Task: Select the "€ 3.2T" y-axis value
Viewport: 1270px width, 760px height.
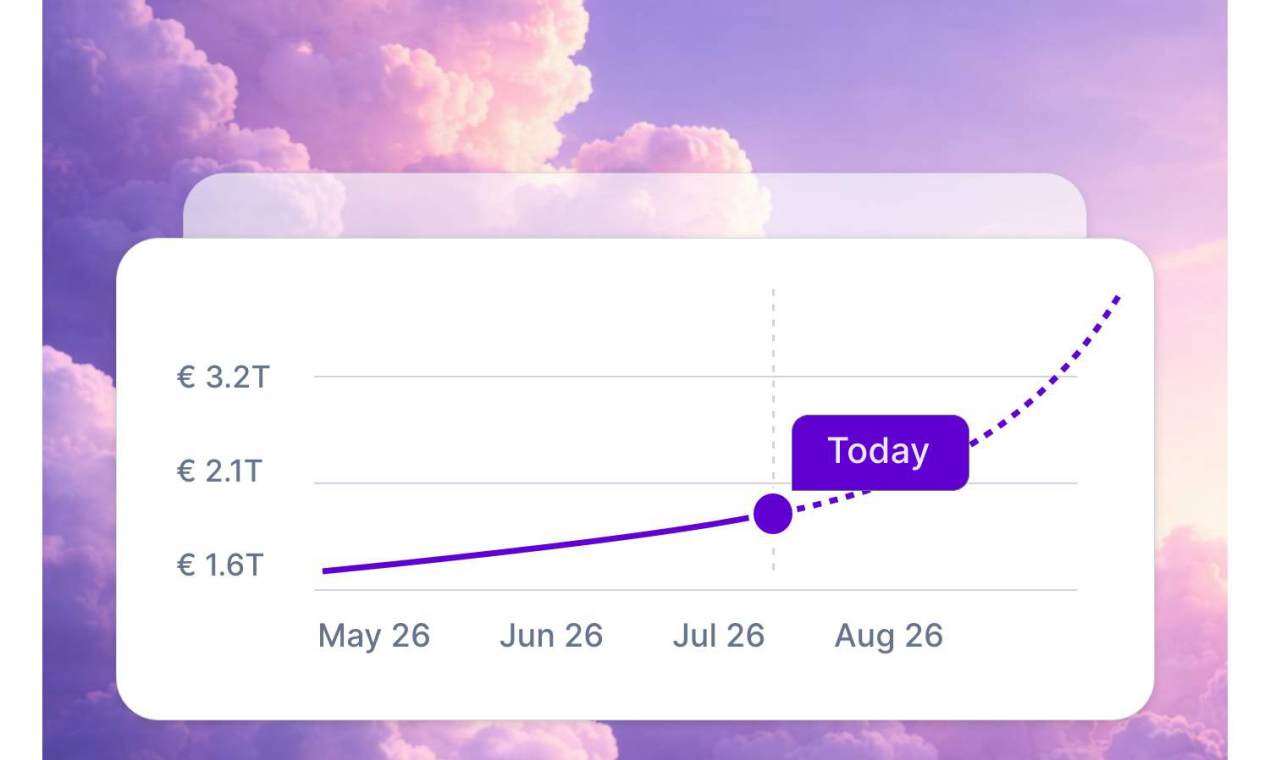Action: pos(223,378)
